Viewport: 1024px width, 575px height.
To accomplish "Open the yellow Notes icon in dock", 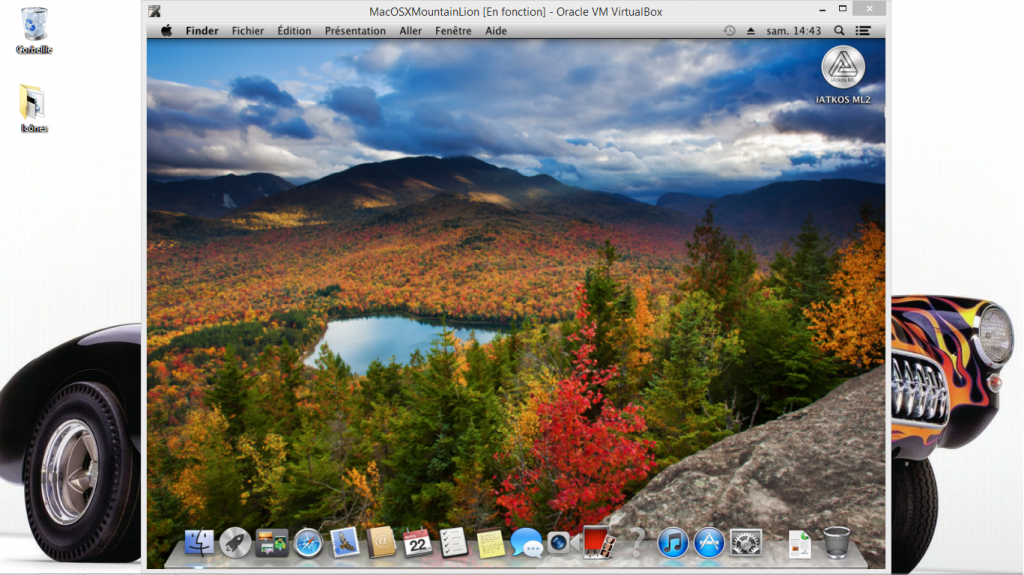I will [490, 543].
